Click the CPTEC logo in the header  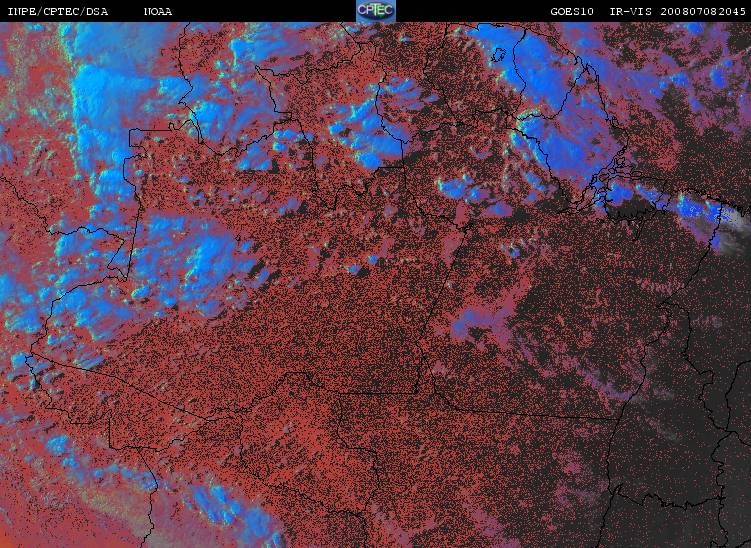tap(376, 11)
